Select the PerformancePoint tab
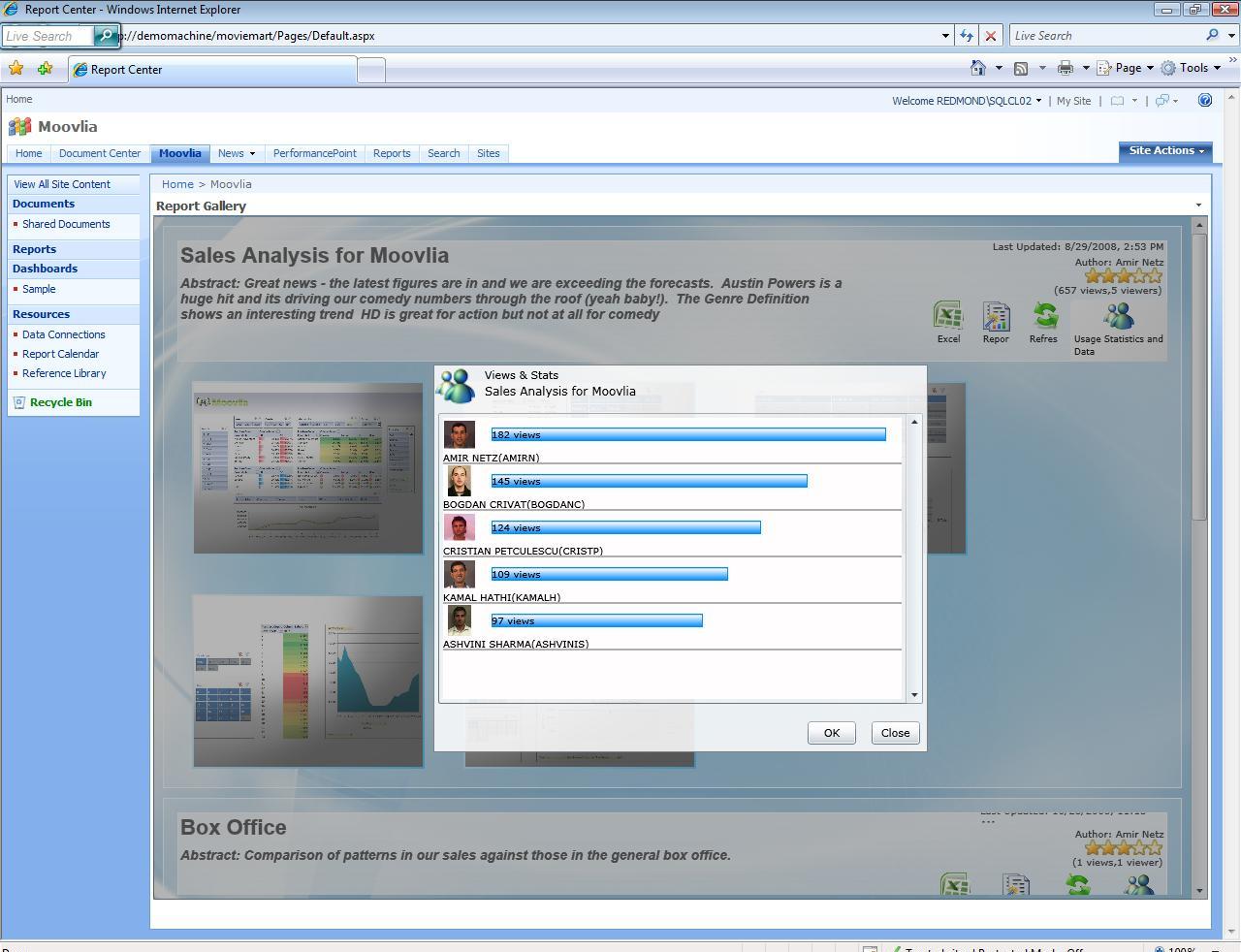1241x952 pixels. [x=314, y=153]
